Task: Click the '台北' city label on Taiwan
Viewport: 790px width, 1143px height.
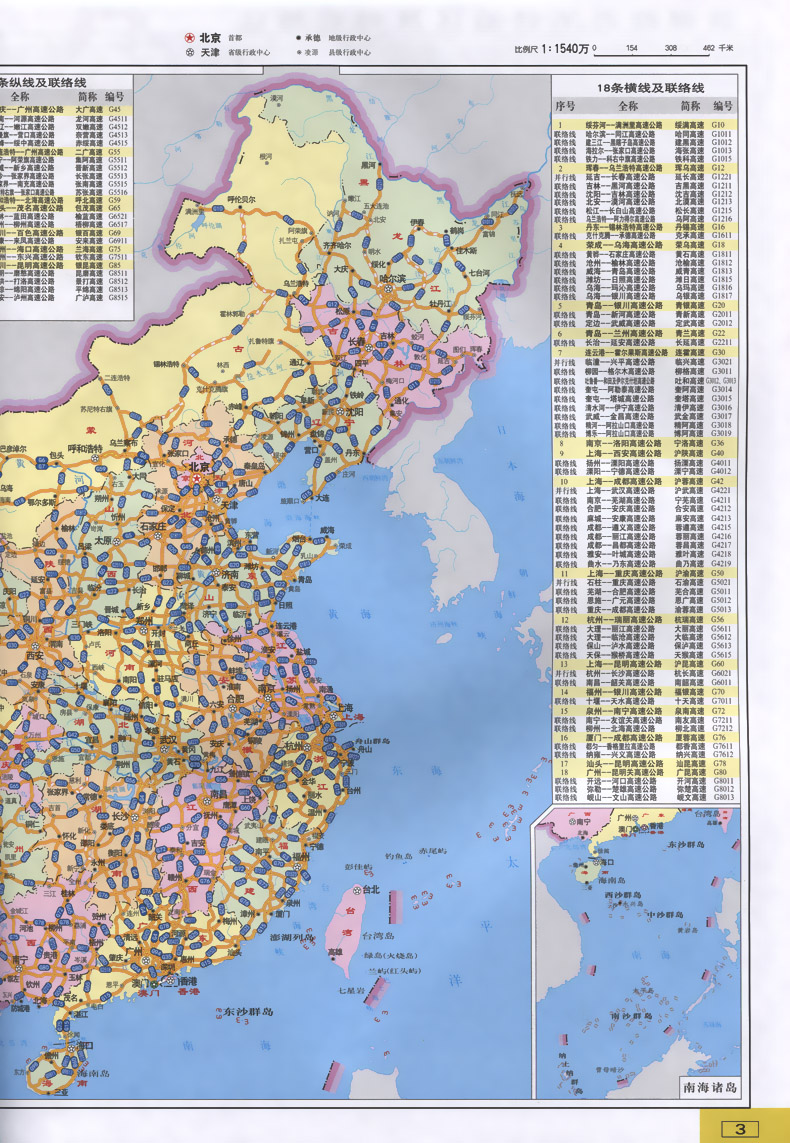Action: tap(371, 890)
